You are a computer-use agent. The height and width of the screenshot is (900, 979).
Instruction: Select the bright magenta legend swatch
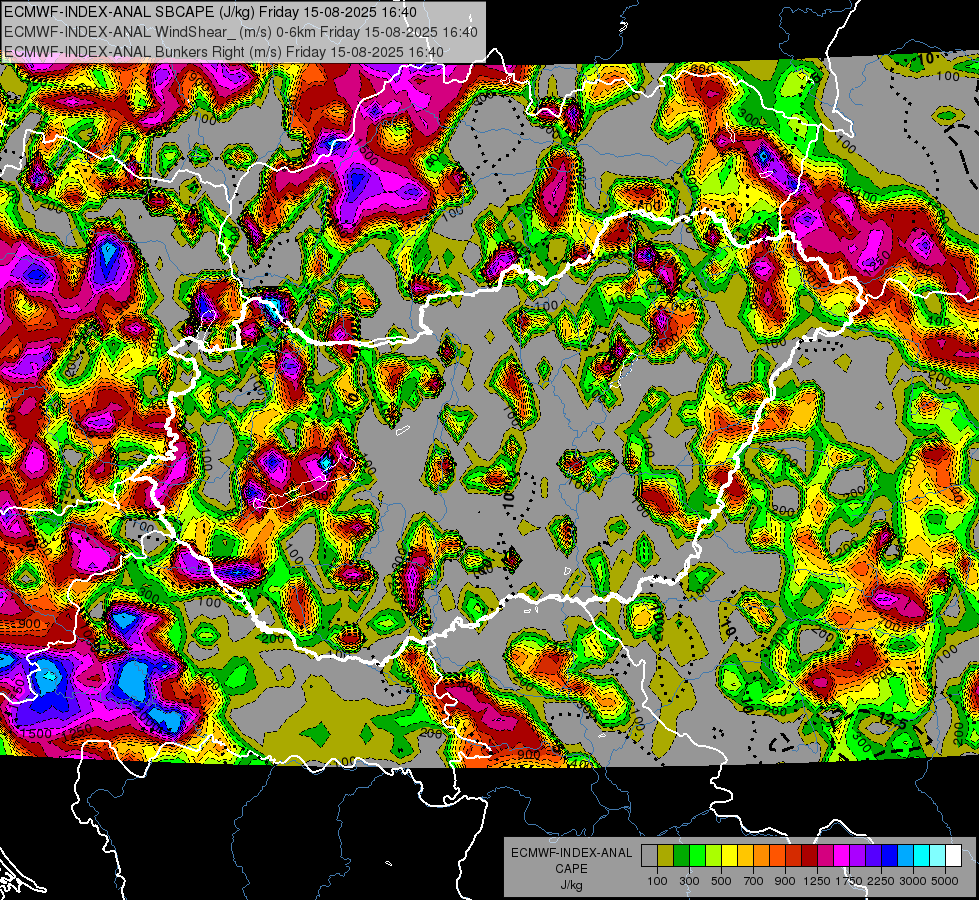click(842, 856)
